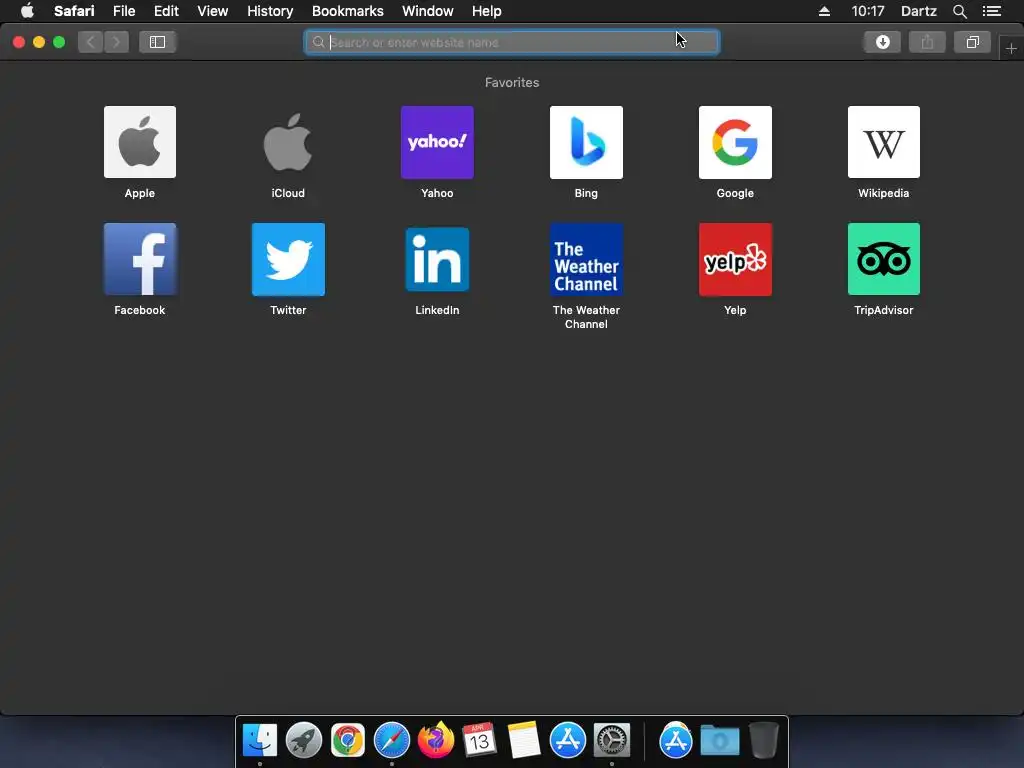Go back with the back arrow
This screenshot has width=1024, height=768.
pos(91,42)
